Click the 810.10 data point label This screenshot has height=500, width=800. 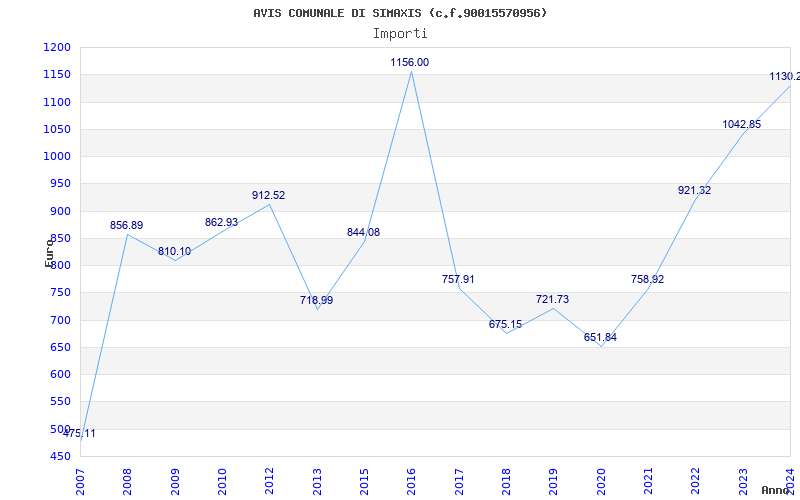click(x=174, y=252)
